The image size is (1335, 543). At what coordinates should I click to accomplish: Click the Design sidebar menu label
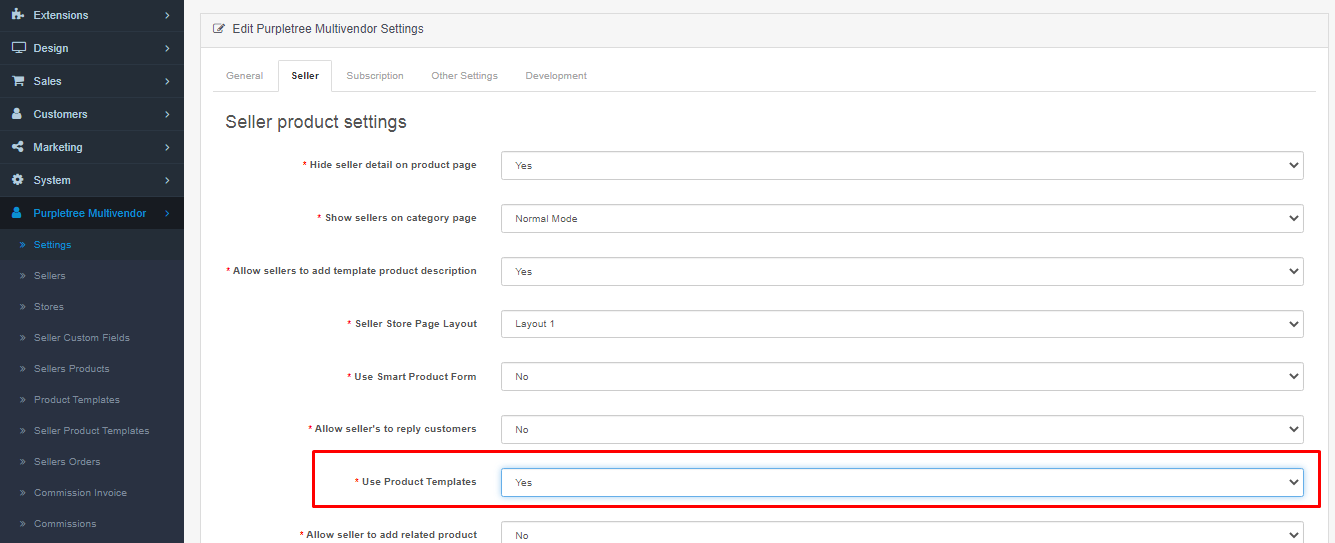pos(51,48)
